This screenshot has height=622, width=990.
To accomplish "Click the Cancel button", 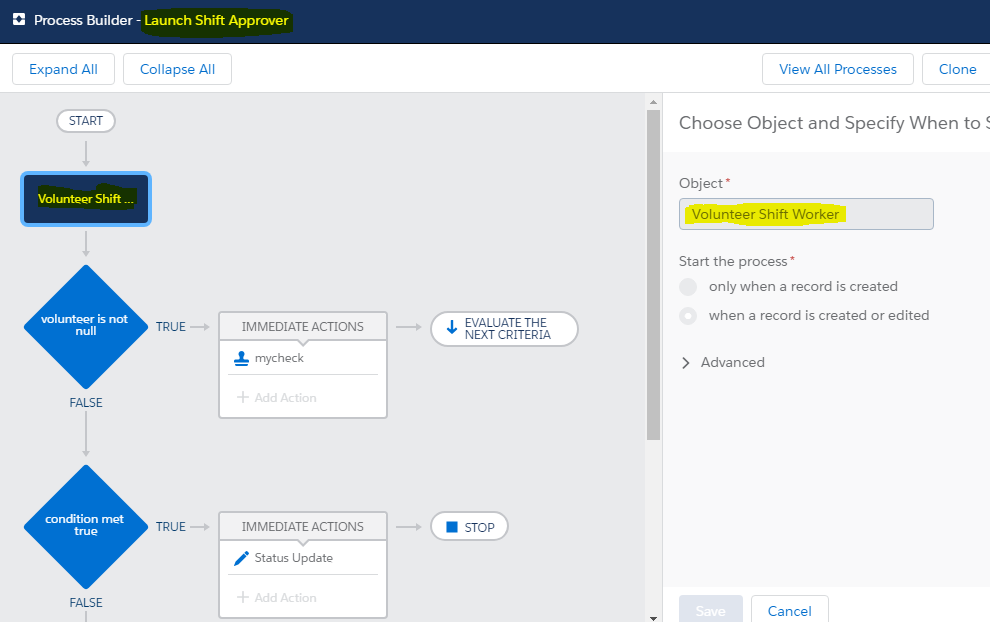I will 789,610.
